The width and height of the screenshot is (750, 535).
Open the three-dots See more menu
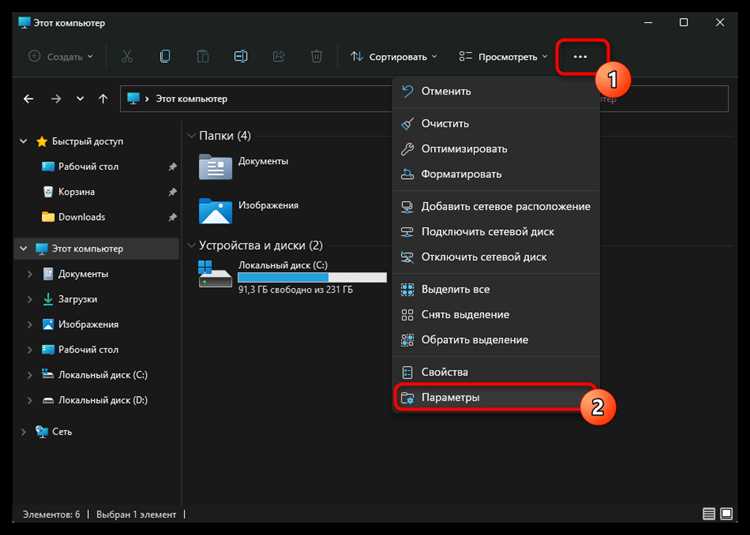[x=580, y=56]
